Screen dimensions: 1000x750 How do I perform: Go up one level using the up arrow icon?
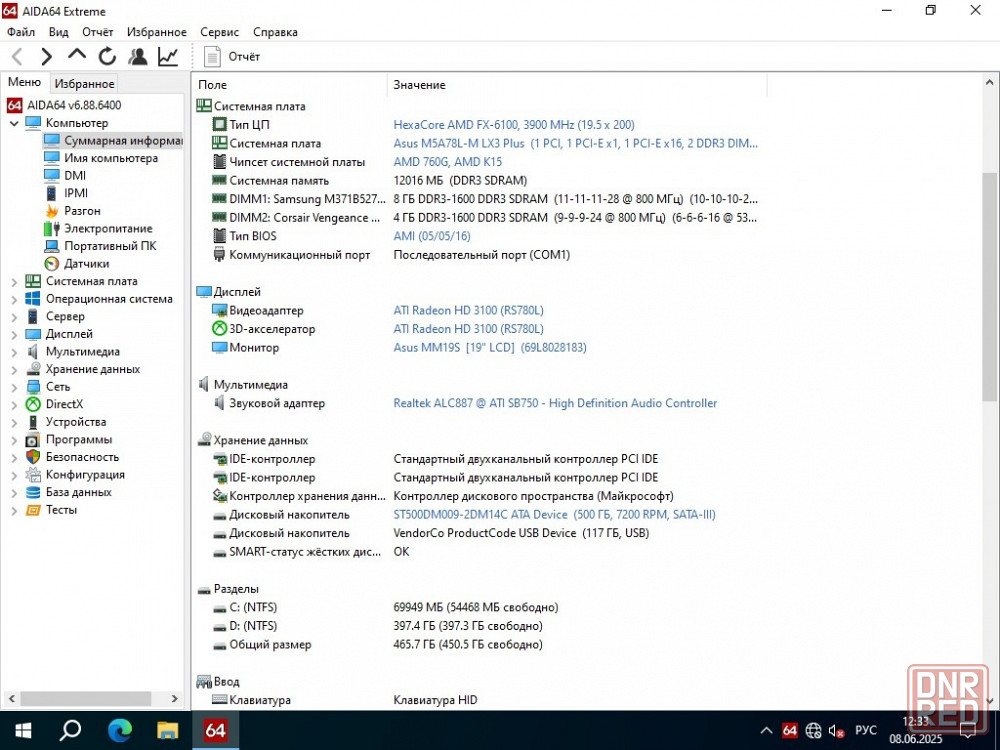pyautogui.click(x=77, y=55)
